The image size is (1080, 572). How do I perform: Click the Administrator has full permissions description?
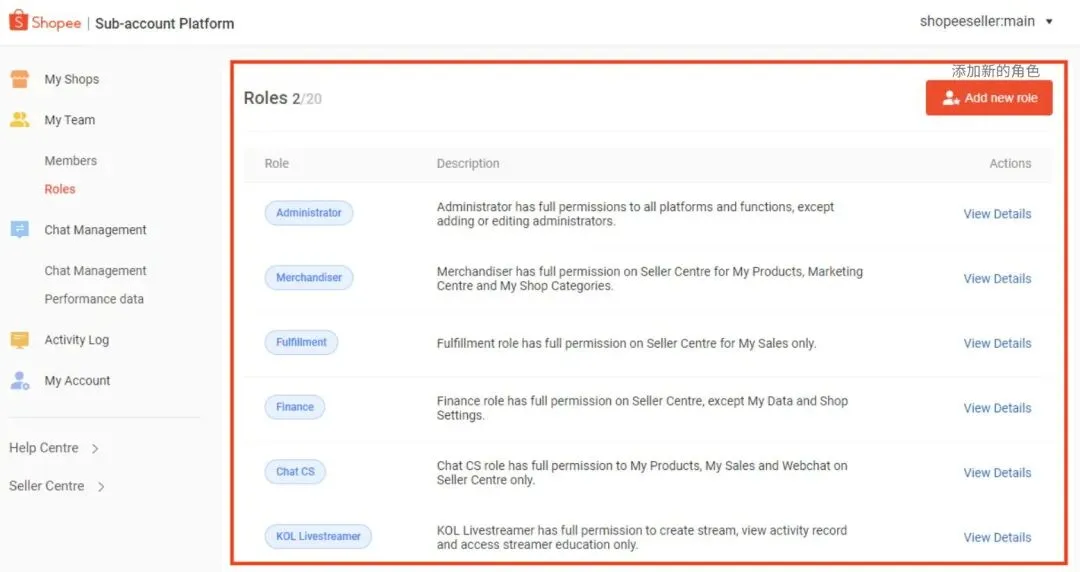click(x=635, y=214)
